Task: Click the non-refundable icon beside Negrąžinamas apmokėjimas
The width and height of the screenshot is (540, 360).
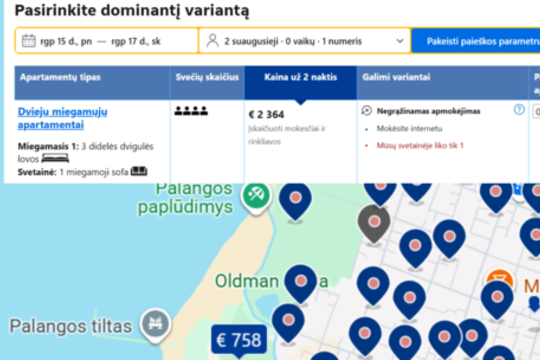Action: tap(366, 111)
